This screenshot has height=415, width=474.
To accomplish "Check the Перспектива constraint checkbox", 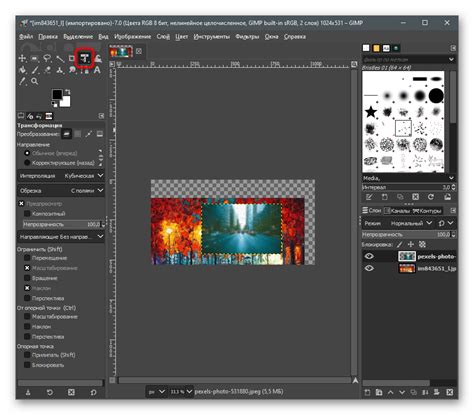I will (27, 298).
